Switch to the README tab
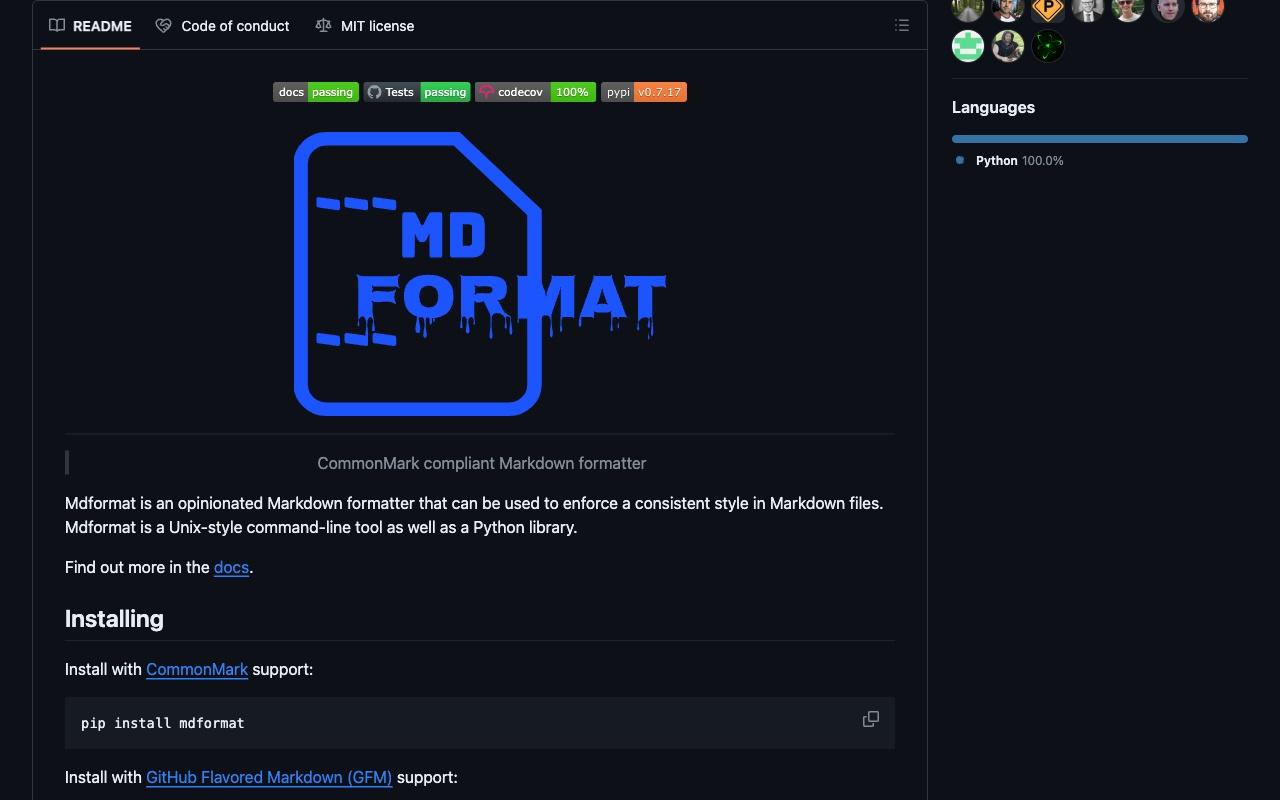The image size is (1280, 800). click(x=90, y=26)
